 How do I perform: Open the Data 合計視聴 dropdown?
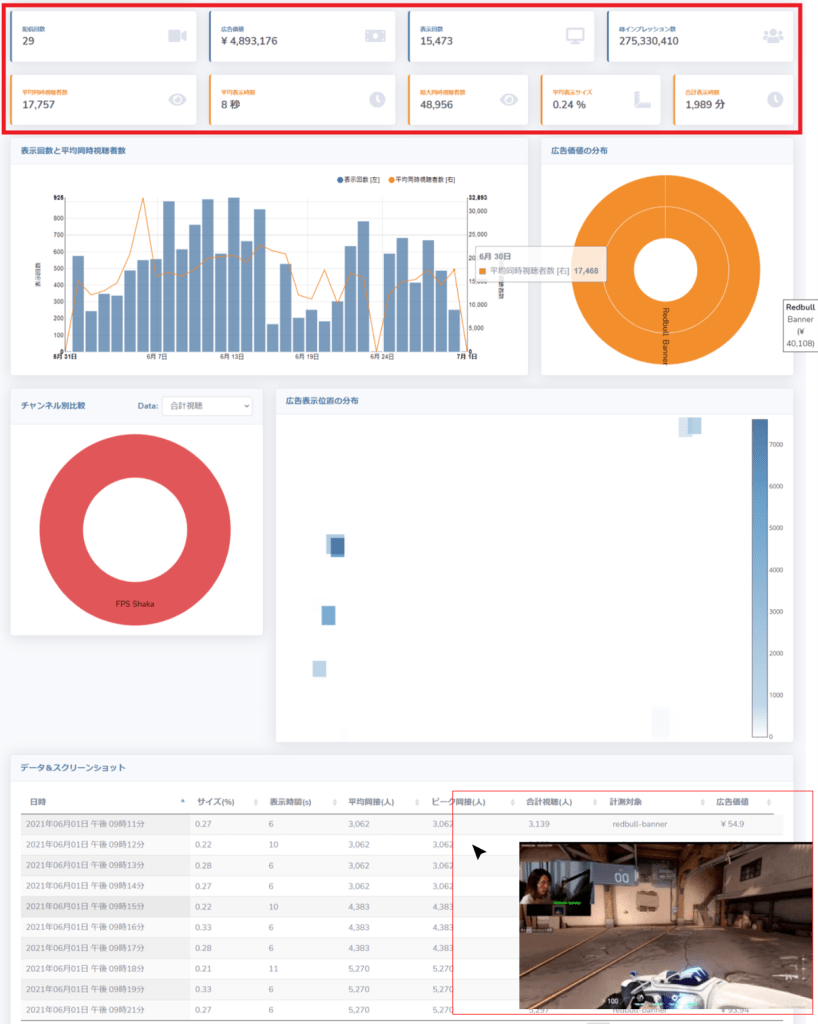[207, 406]
